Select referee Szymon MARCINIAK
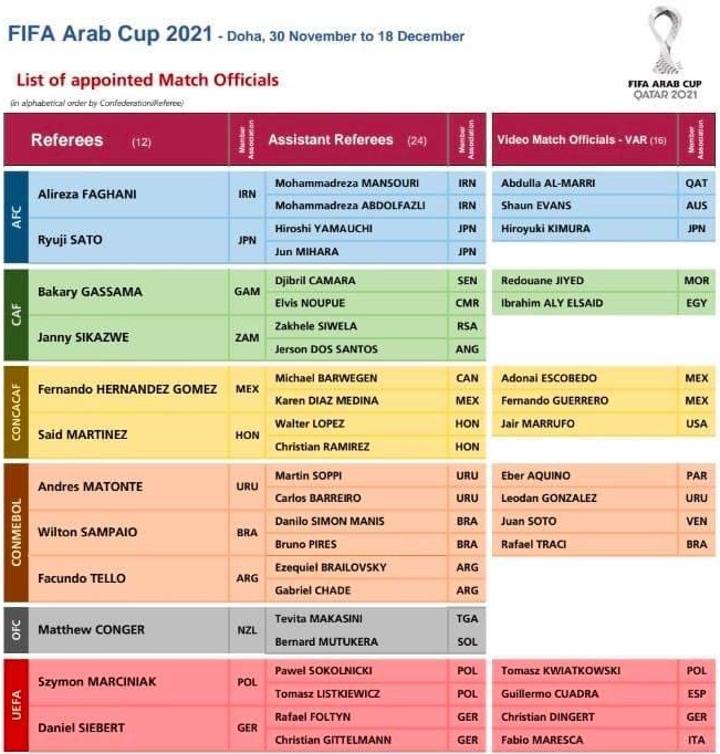The height and width of the screenshot is (754, 720). pyautogui.click(x=97, y=682)
